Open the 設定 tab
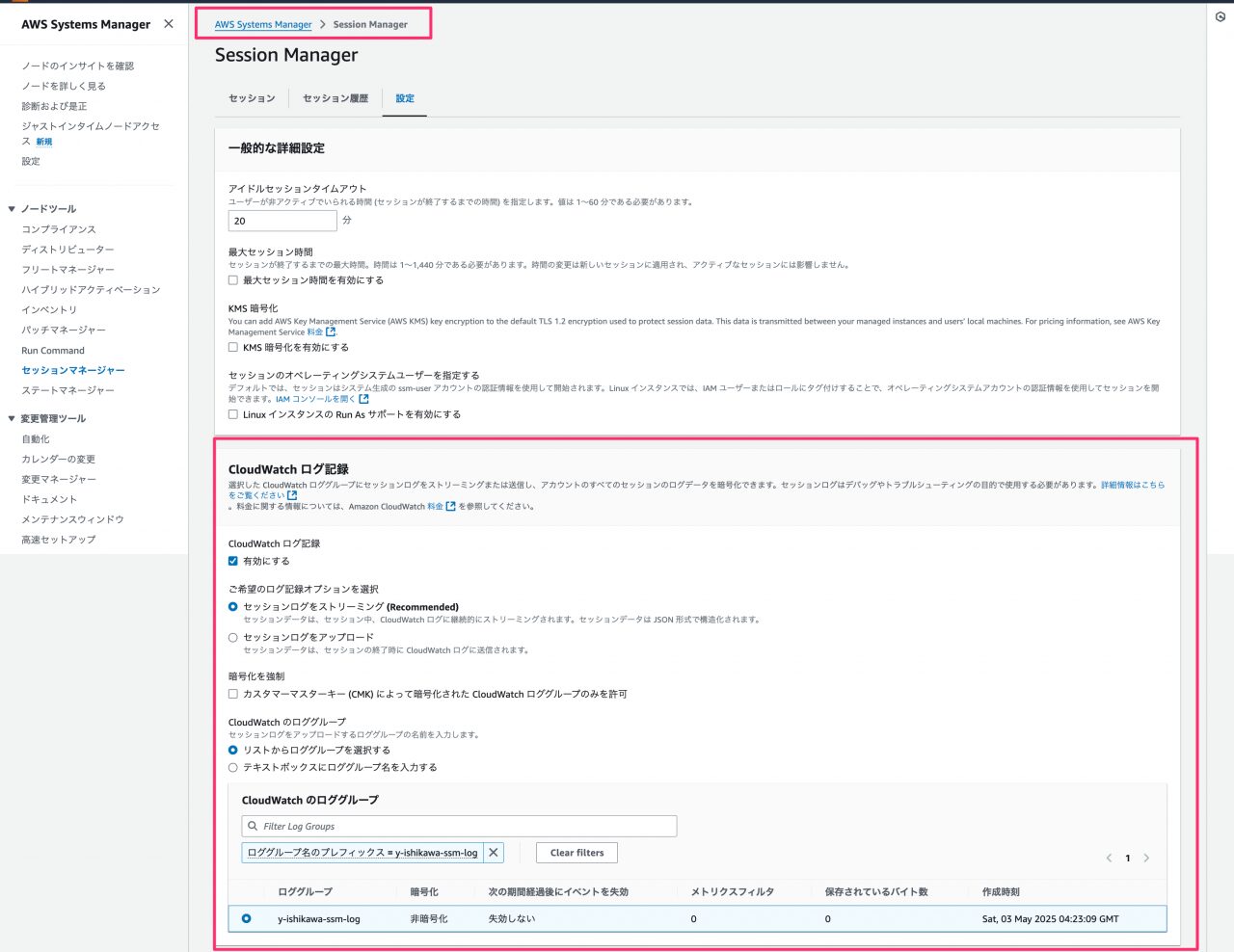The height and width of the screenshot is (952, 1234). click(405, 98)
